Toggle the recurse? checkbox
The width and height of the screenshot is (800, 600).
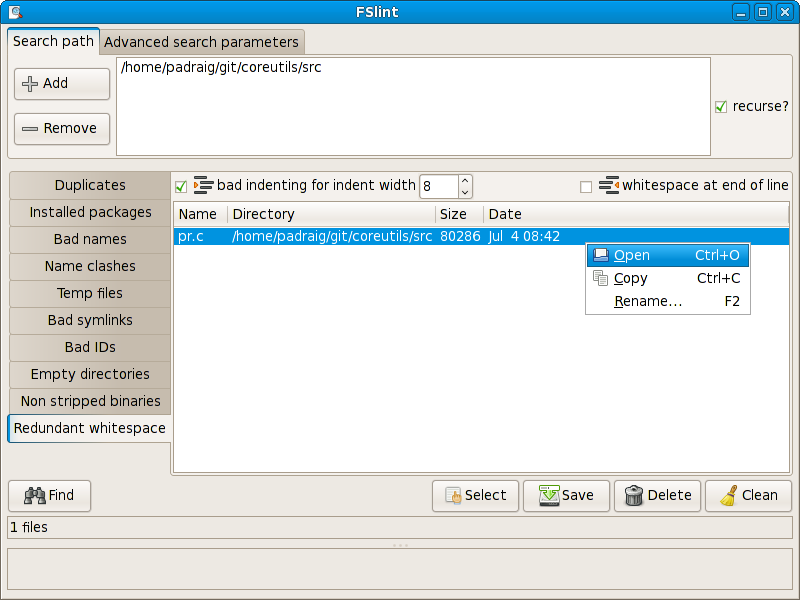tap(720, 107)
